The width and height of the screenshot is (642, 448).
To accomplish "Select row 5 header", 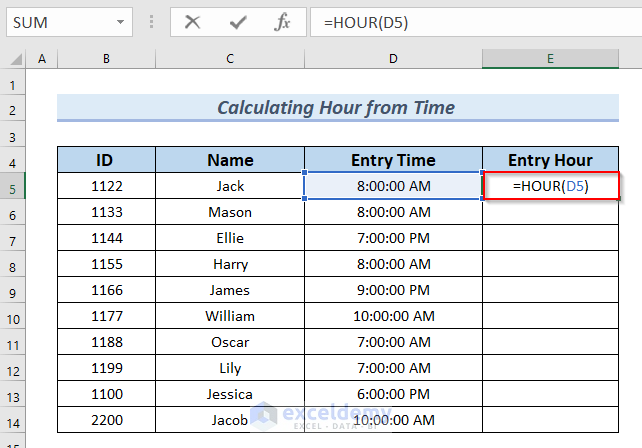I will (15, 186).
